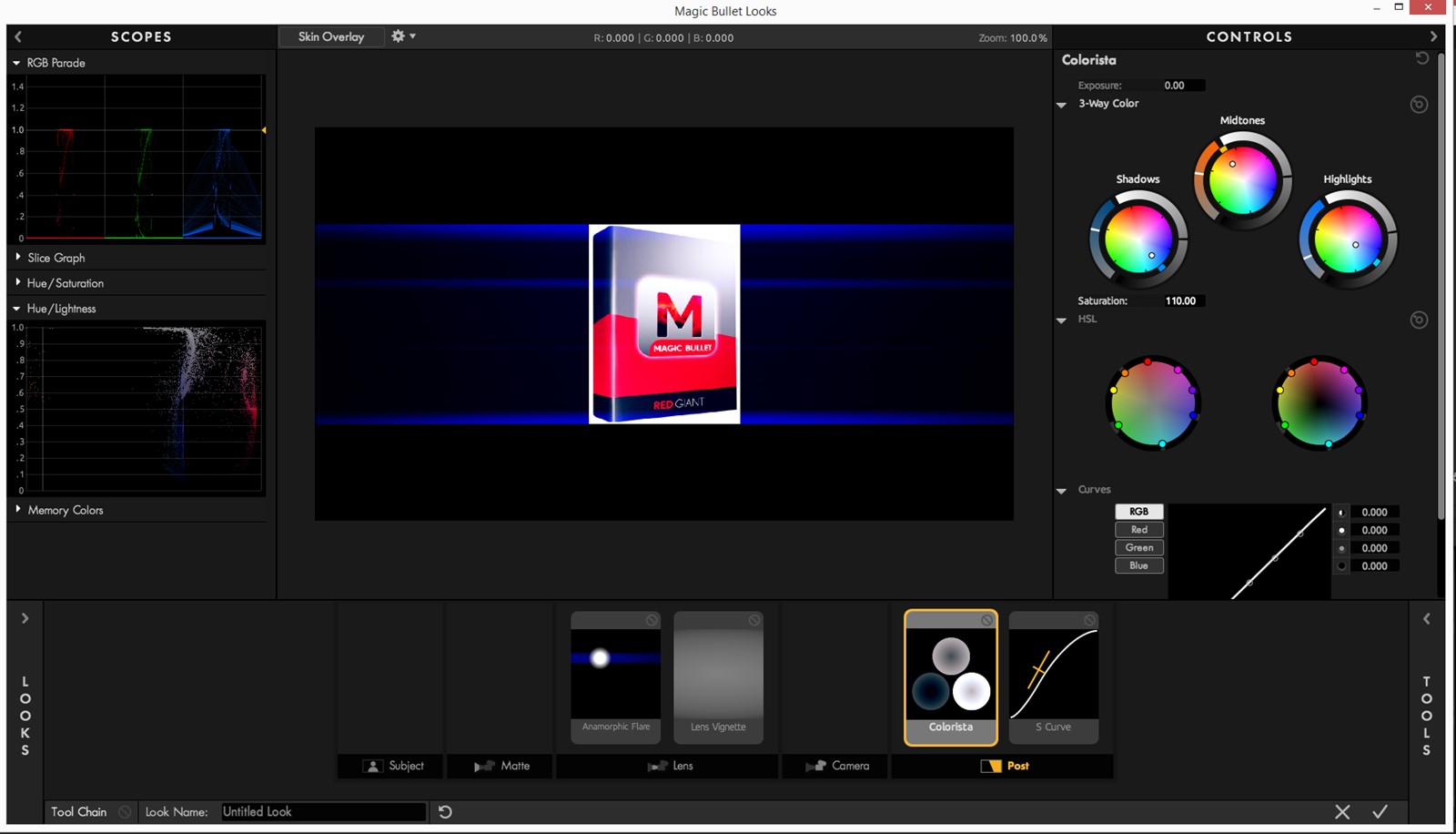Open the Tools drawer arrow on the right
The width and height of the screenshot is (1456, 834).
(1426, 618)
